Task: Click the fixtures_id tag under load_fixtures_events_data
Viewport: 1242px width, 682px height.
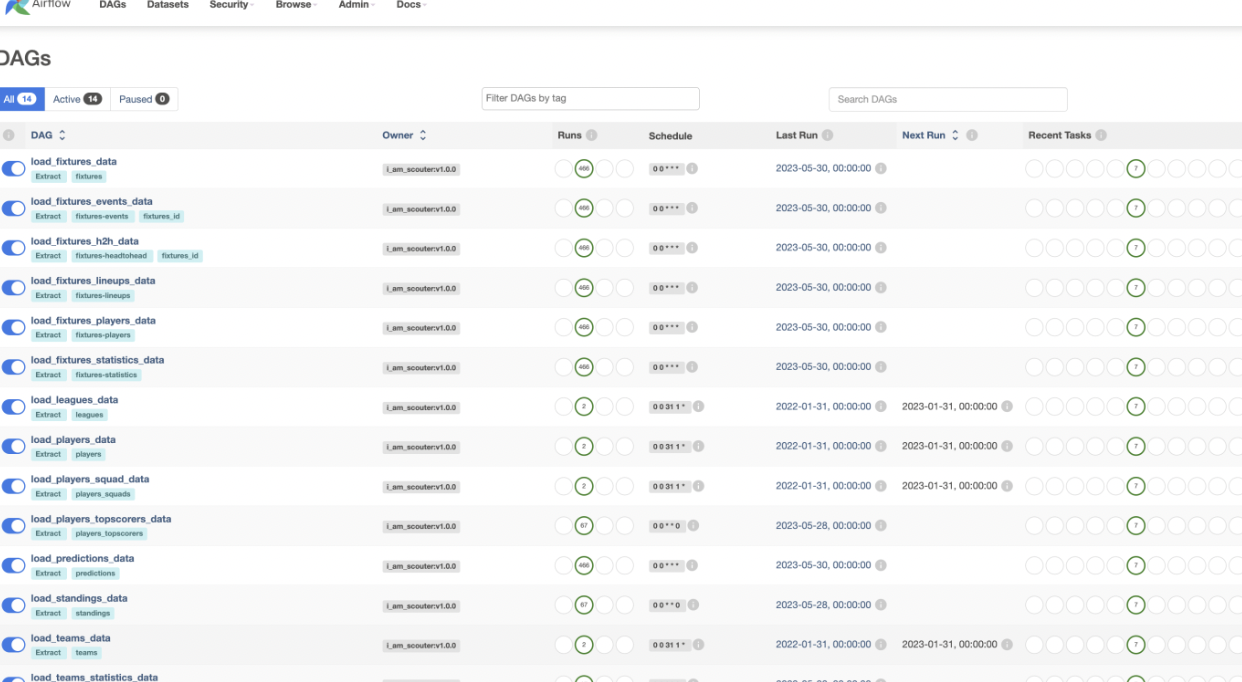Action: (161, 216)
